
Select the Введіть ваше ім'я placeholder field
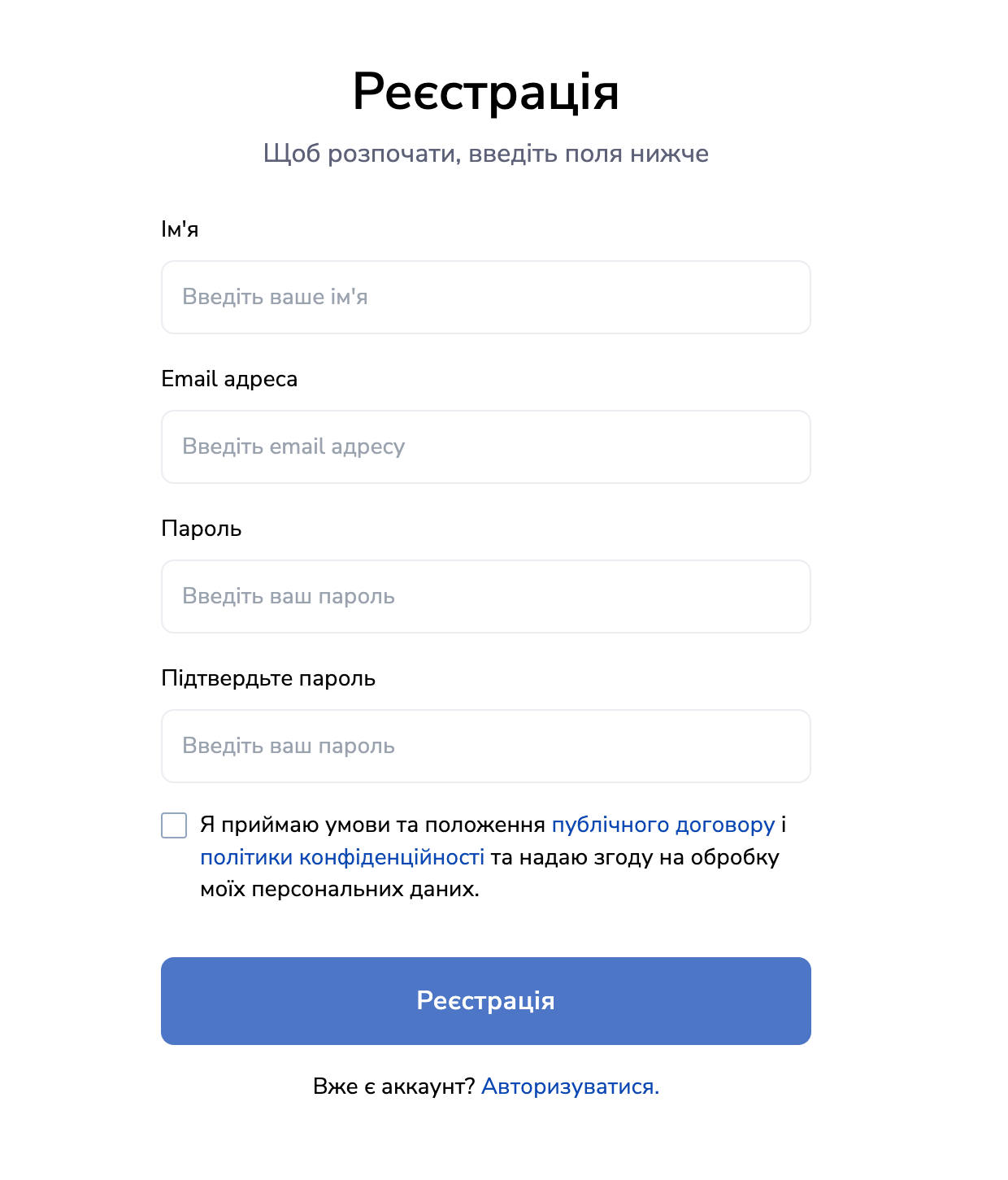click(x=486, y=297)
